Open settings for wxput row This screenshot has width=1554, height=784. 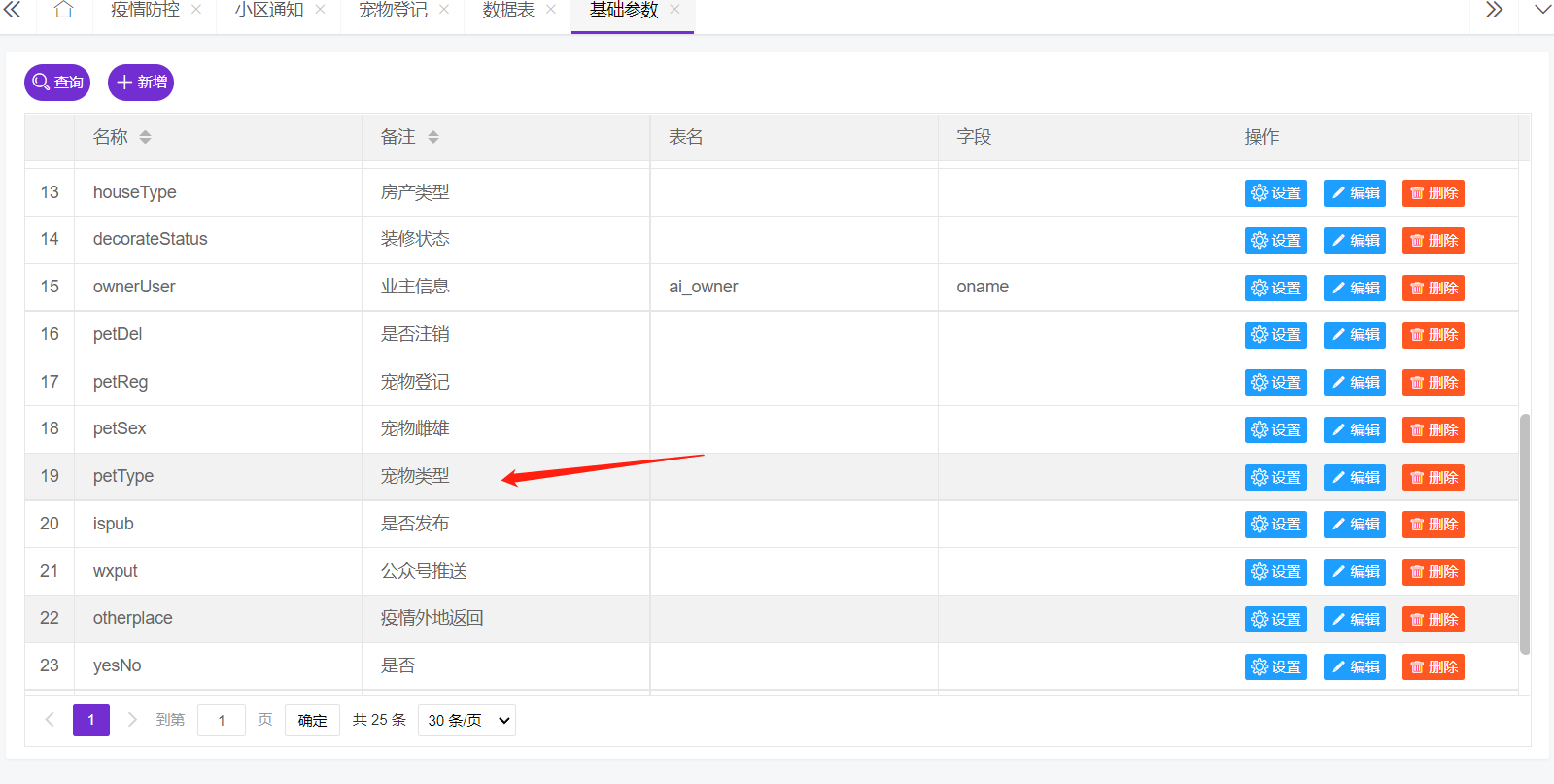[x=1276, y=572]
